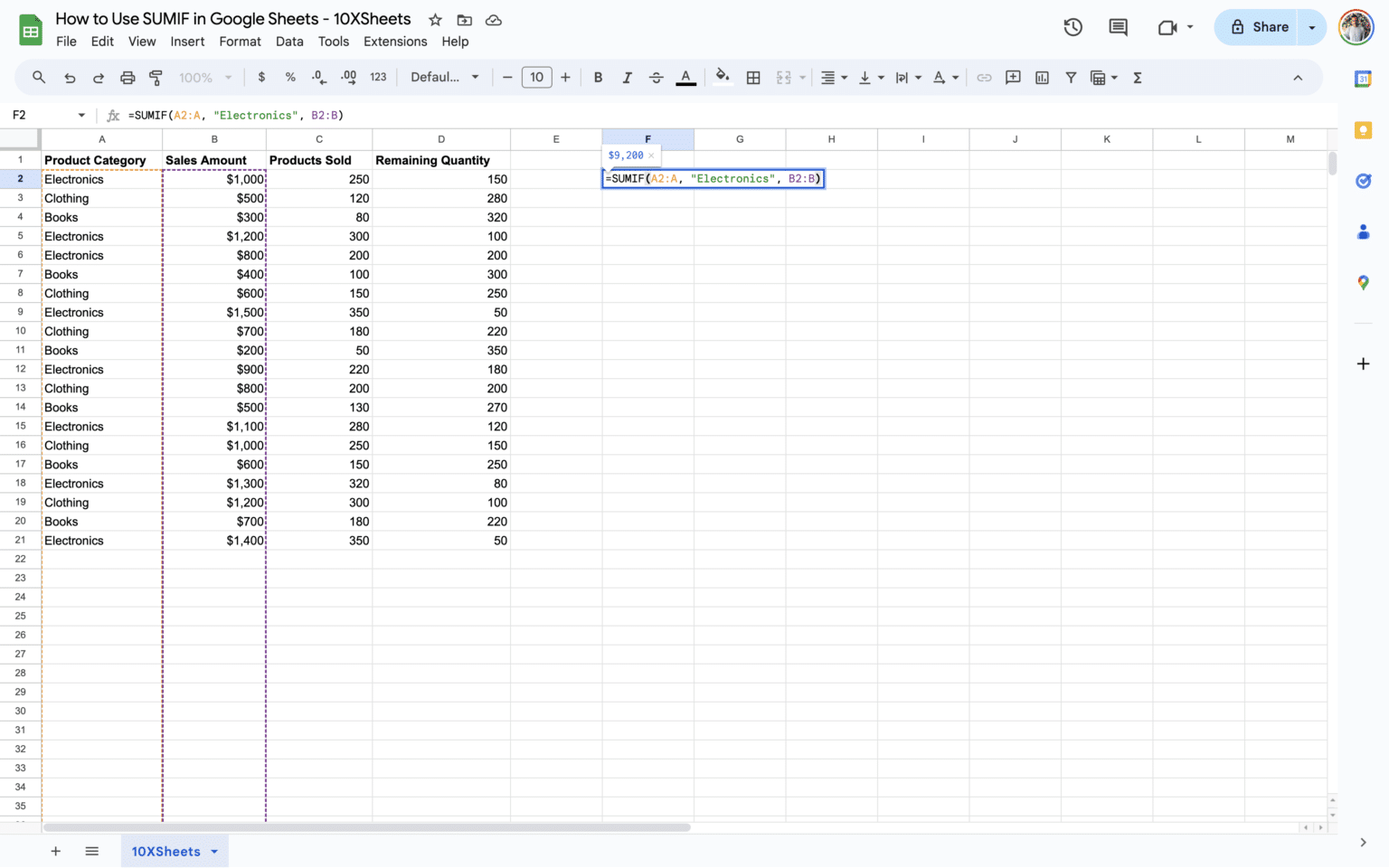The width and height of the screenshot is (1389, 868).
Task: Open the functions (Σ) menu
Action: 1137,77
